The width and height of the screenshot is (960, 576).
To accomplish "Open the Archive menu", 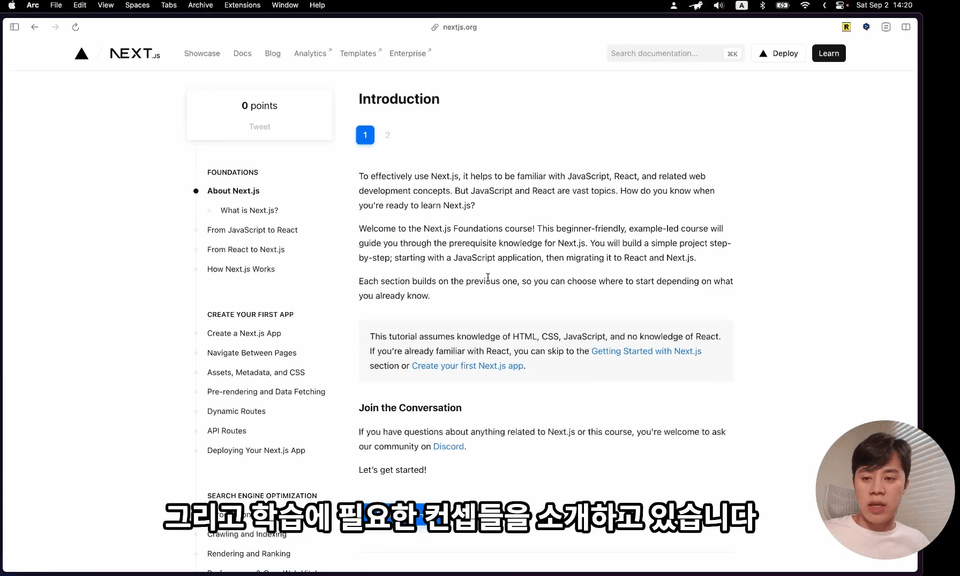I will pos(200,5).
